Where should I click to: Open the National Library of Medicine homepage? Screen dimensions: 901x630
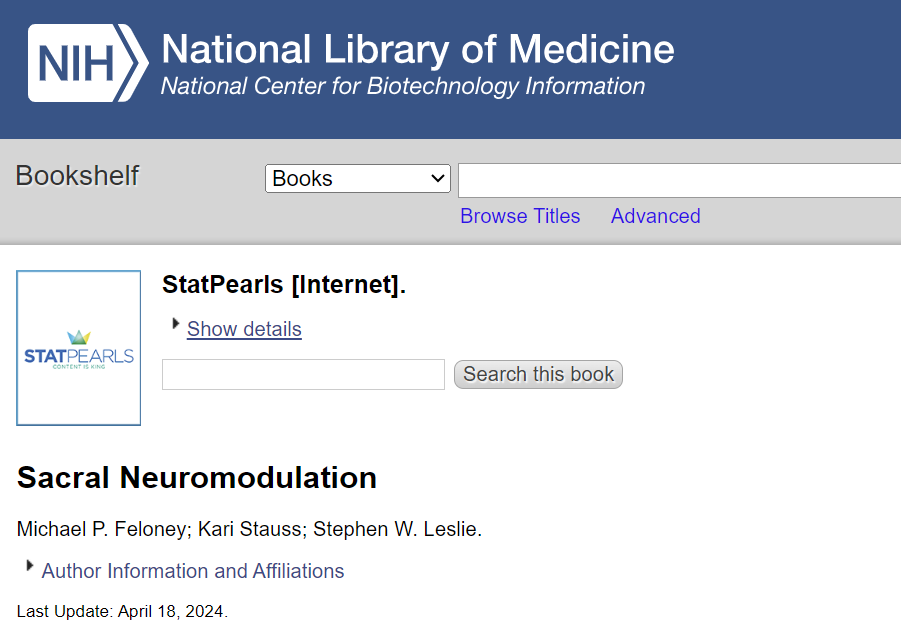417,49
